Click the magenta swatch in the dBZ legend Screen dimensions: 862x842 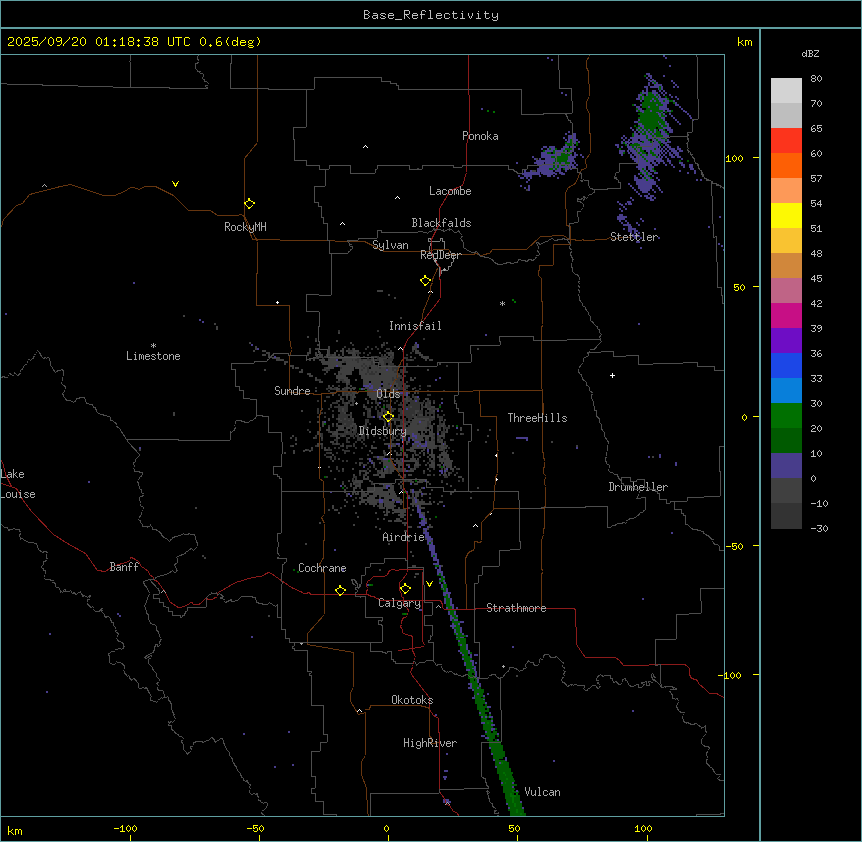pyautogui.click(x=786, y=315)
